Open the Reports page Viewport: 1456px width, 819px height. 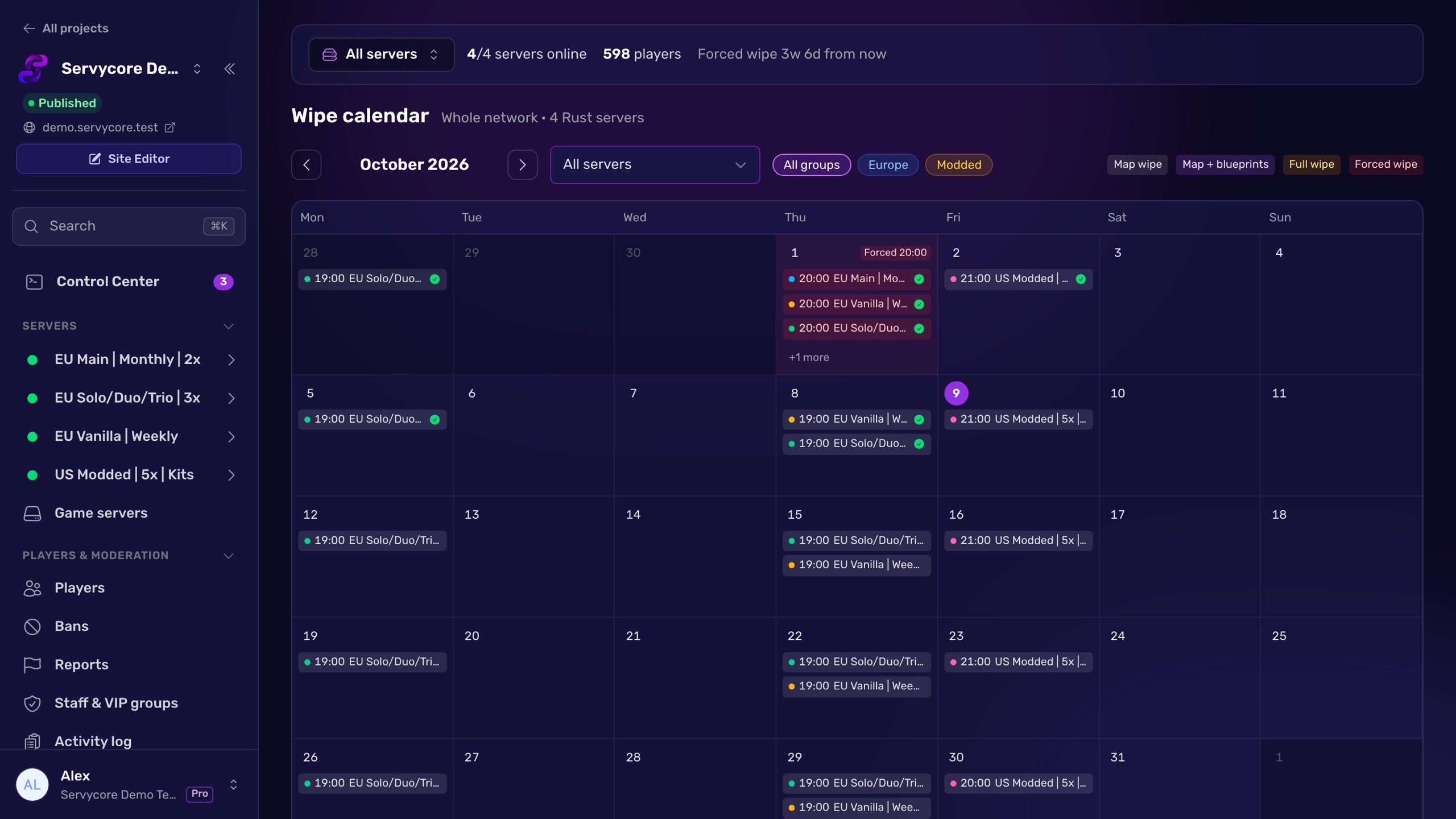coord(129,664)
